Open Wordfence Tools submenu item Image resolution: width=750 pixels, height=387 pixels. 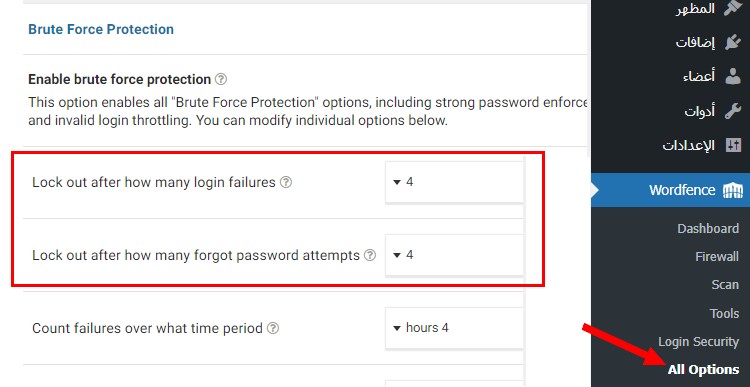tap(724, 313)
